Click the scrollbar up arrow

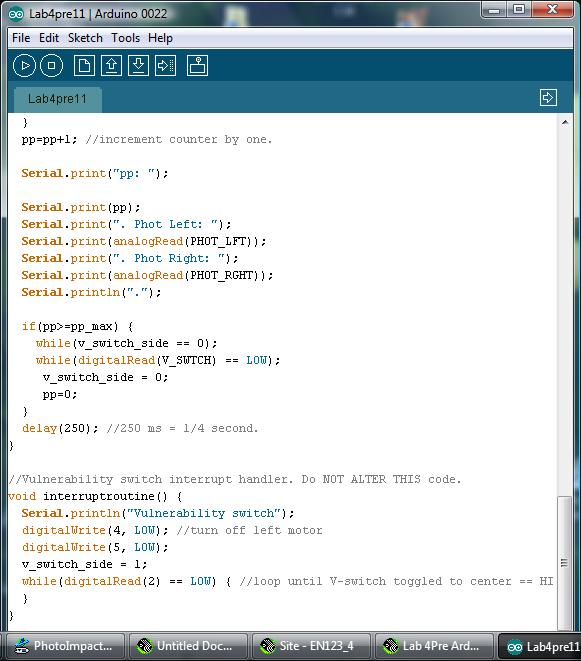pyautogui.click(x=565, y=123)
